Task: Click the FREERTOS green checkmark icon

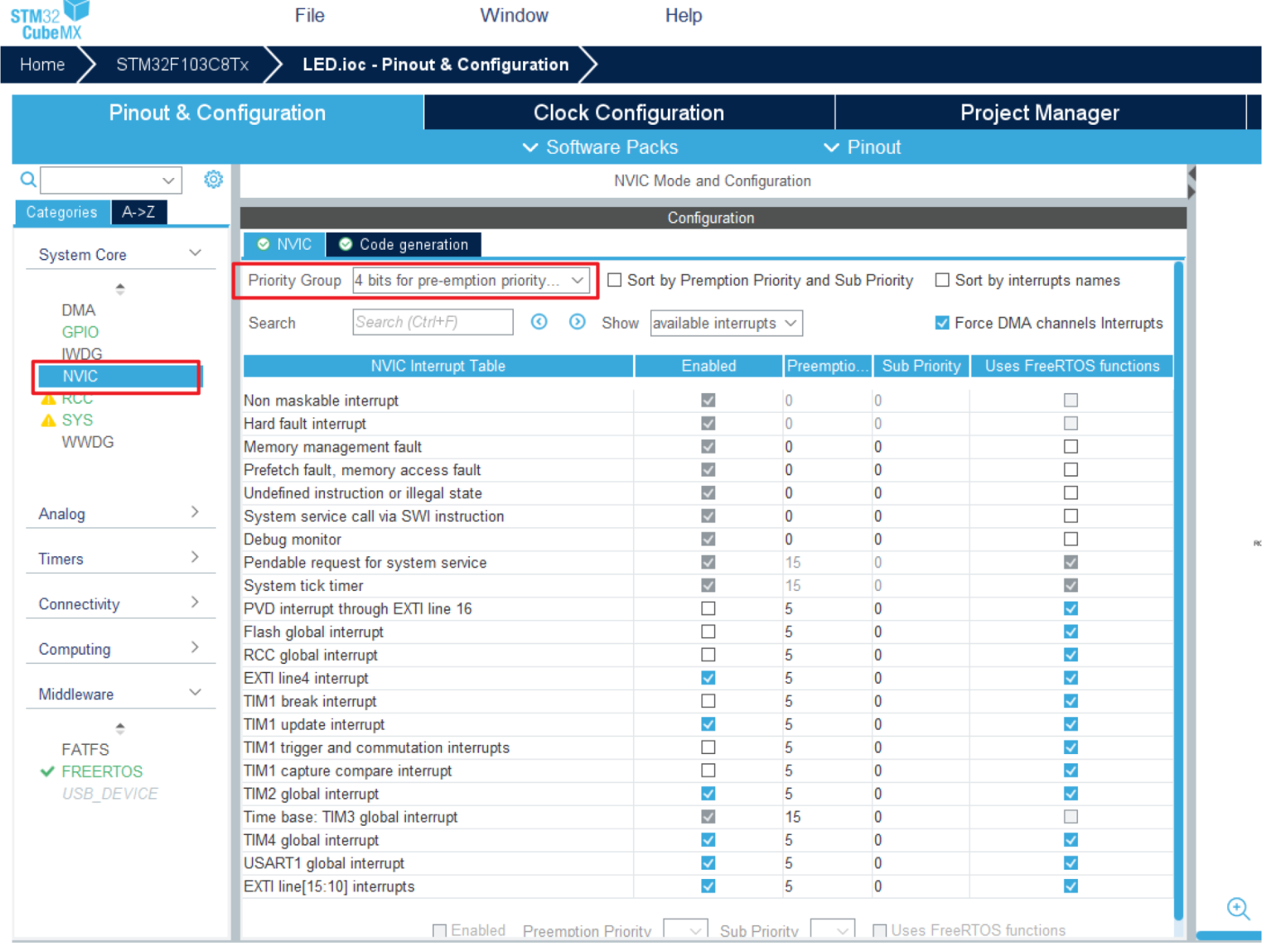Action: tap(48, 772)
